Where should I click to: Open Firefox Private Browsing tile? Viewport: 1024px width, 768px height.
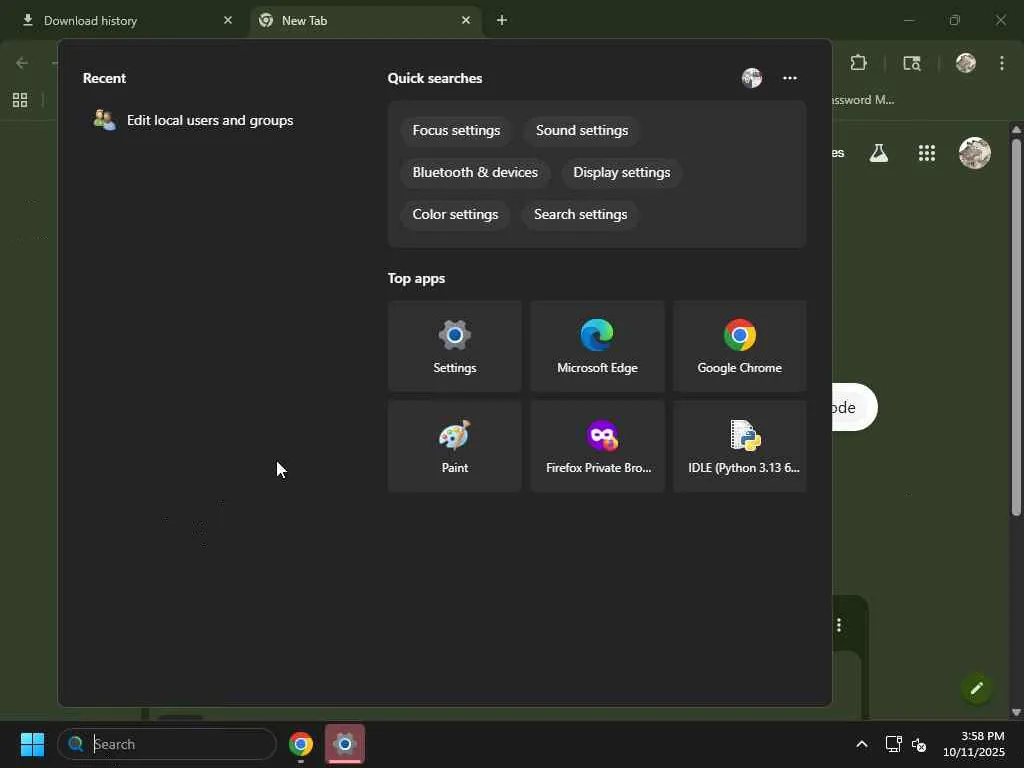597,447
